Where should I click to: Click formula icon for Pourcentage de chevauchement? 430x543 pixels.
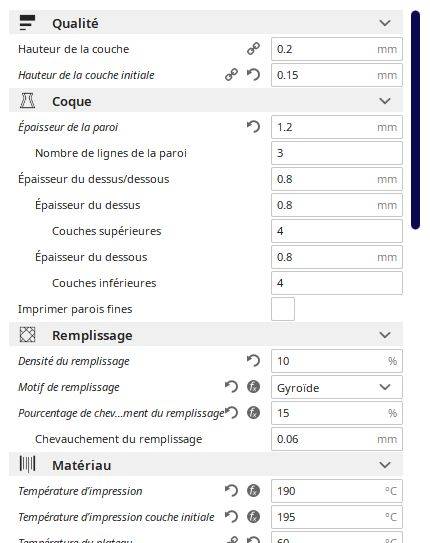tap(253, 413)
